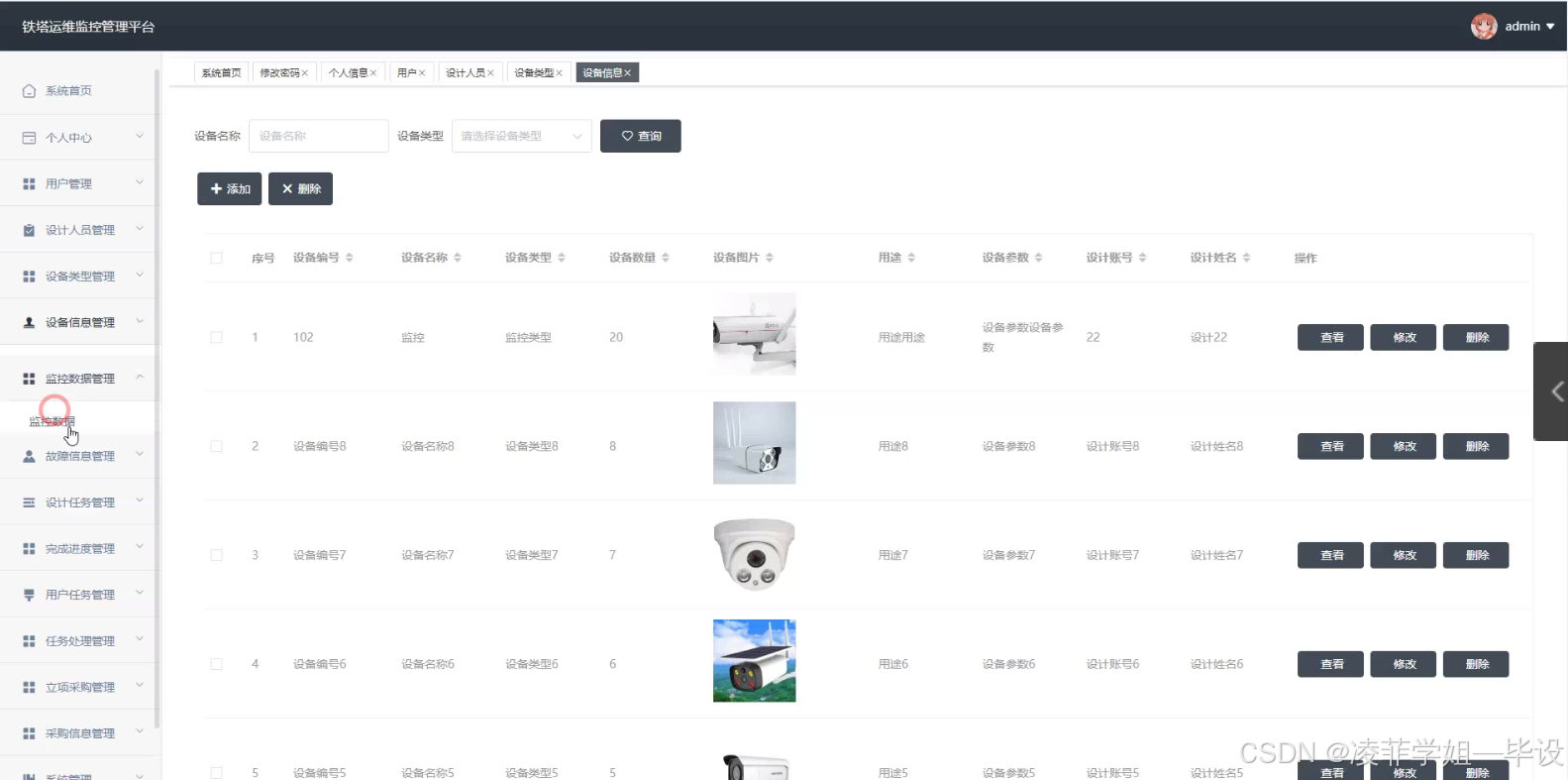This screenshot has width=1568, height=780.
Task: Check the row 2 checkbox for 设备编号8
Action: click(x=216, y=446)
